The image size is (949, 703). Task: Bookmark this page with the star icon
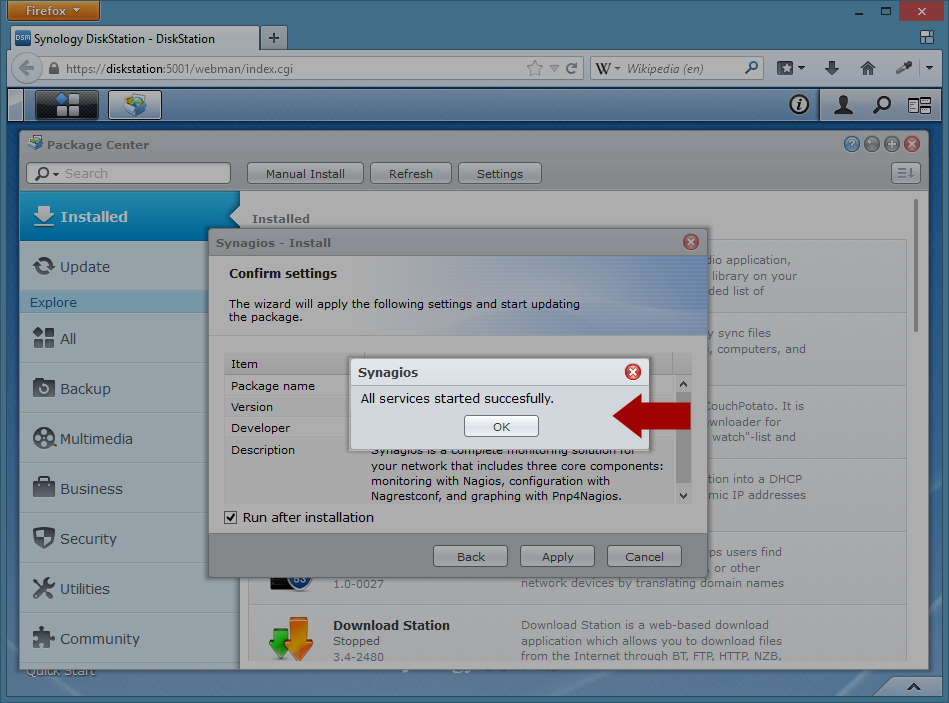tap(534, 68)
